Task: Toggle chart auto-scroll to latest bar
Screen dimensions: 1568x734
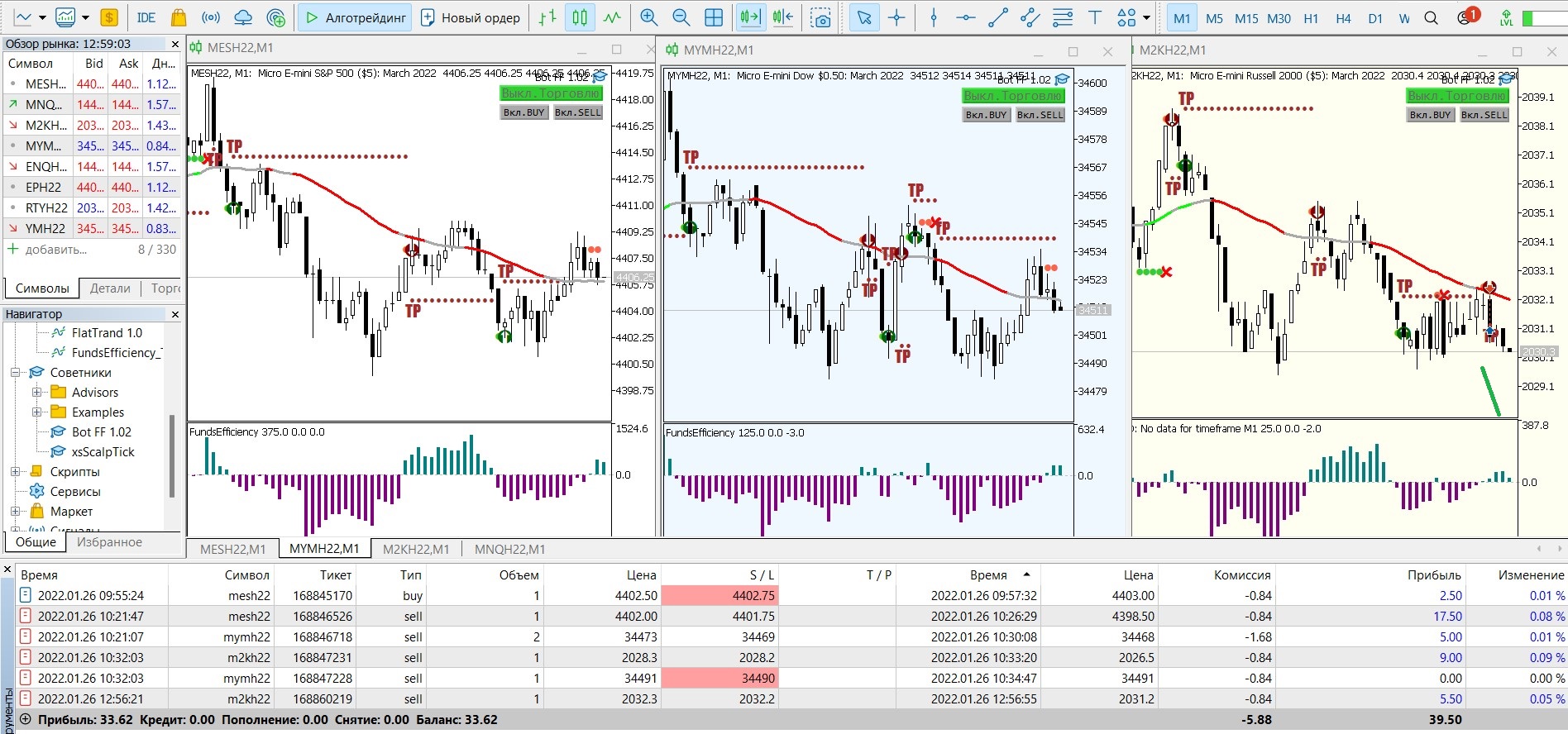Action: click(x=751, y=17)
